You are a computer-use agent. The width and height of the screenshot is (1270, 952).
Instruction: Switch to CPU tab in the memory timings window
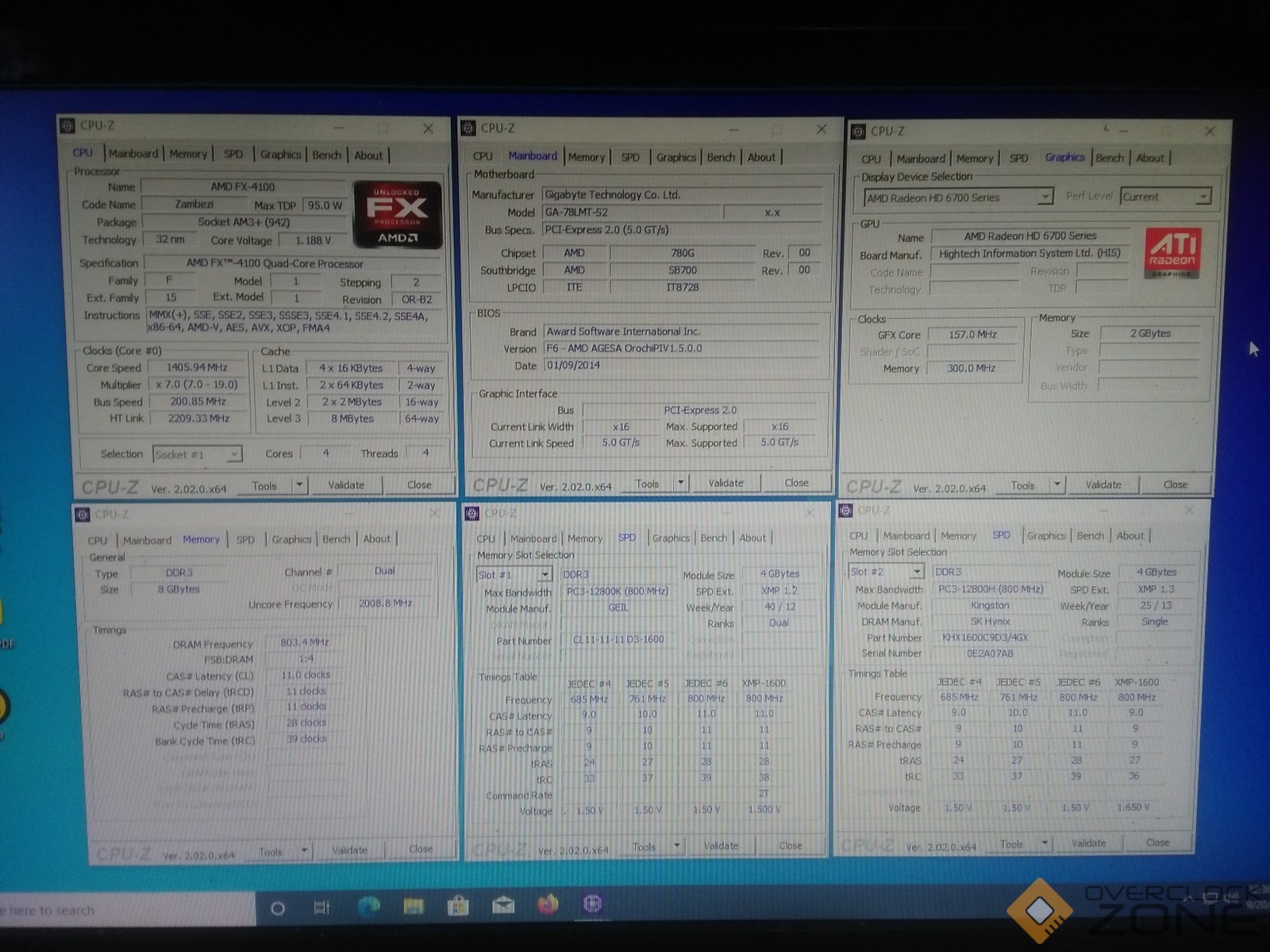[x=97, y=540]
